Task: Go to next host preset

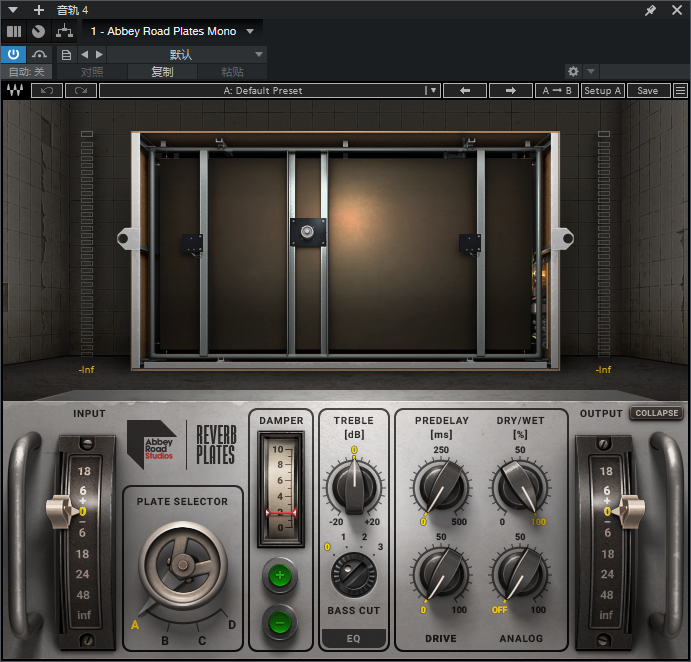Action: (x=100, y=54)
